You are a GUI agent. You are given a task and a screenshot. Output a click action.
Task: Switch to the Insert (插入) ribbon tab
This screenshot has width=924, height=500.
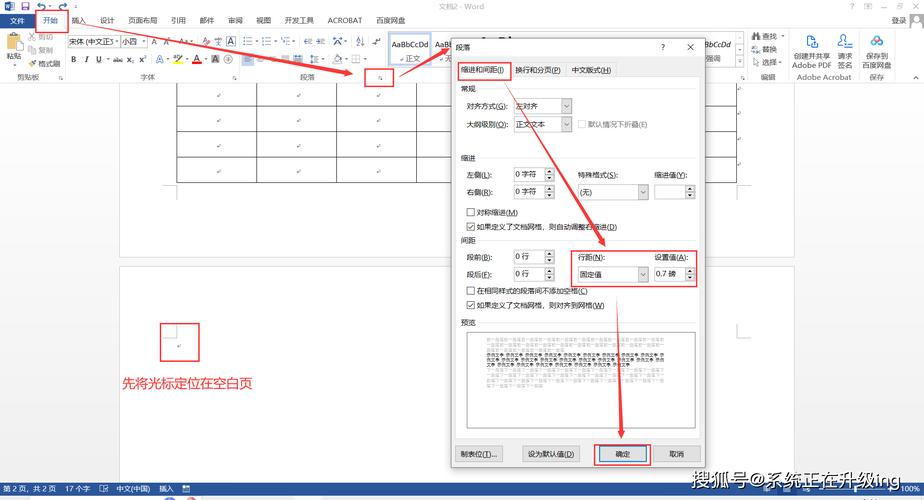[x=78, y=21]
